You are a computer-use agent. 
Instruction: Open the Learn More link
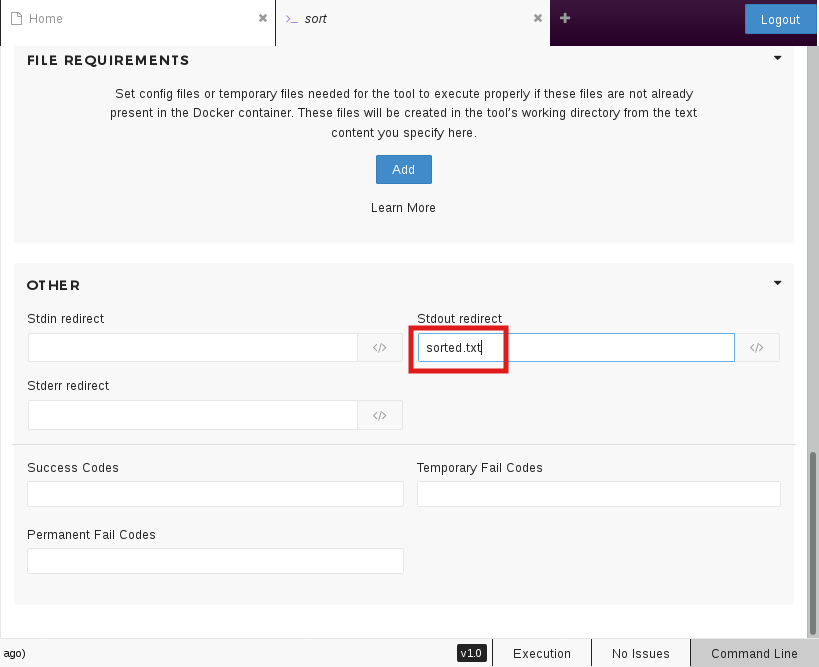(x=403, y=208)
